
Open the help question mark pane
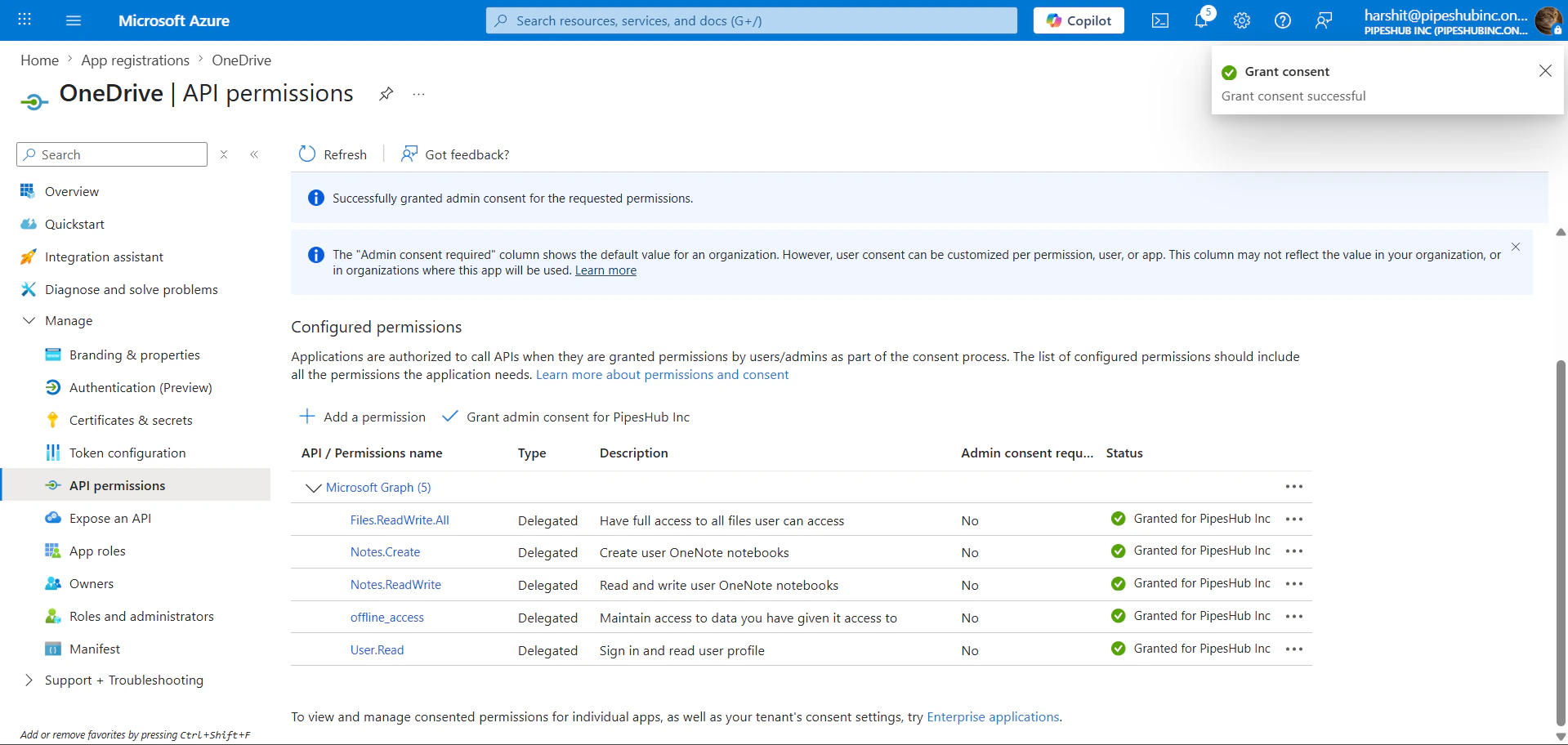click(x=1282, y=20)
